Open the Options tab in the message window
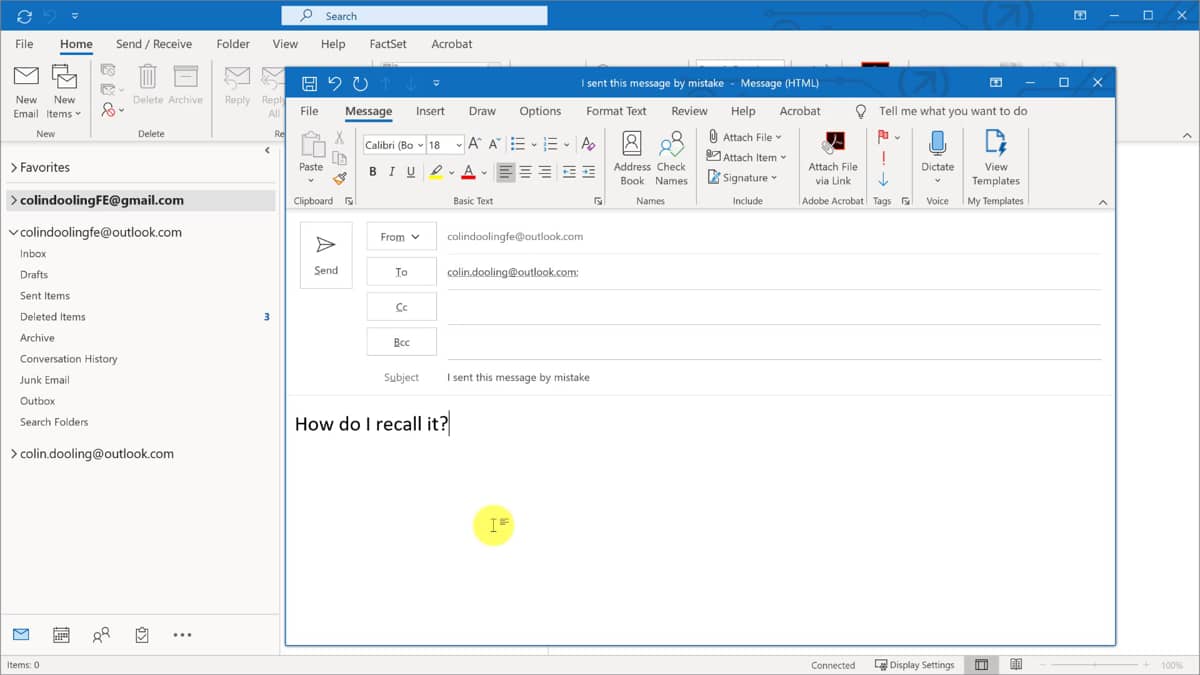The width and height of the screenshot is (1200, 675). coord(540,111)
